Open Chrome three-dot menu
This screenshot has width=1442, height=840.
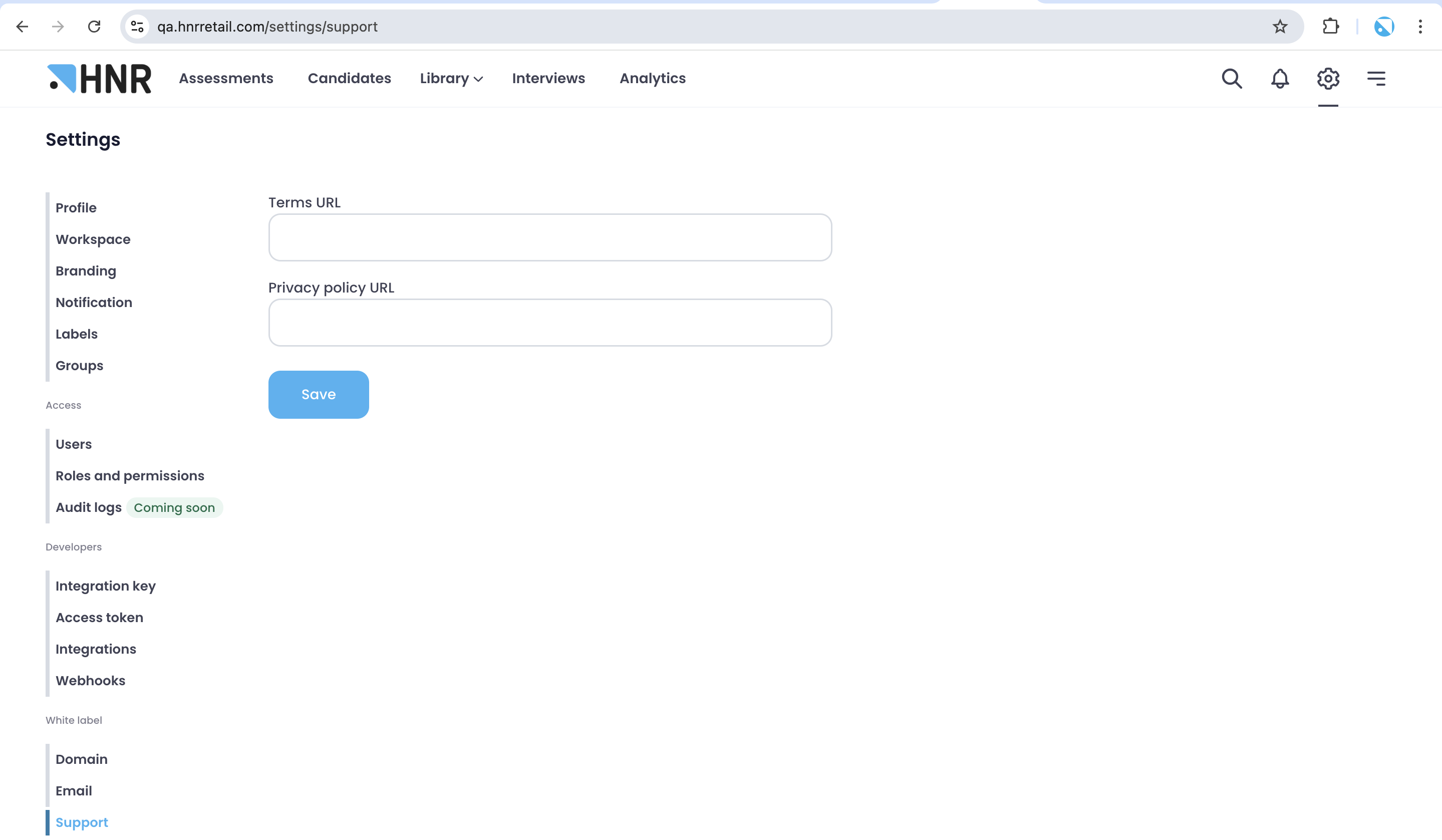pos(1419,27)
